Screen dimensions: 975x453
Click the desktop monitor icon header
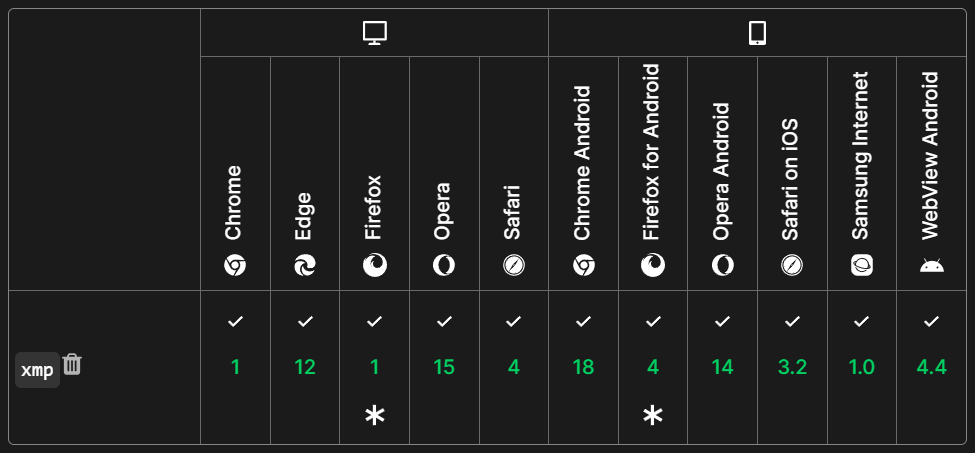pyautogui.click(x=375, y=33)
